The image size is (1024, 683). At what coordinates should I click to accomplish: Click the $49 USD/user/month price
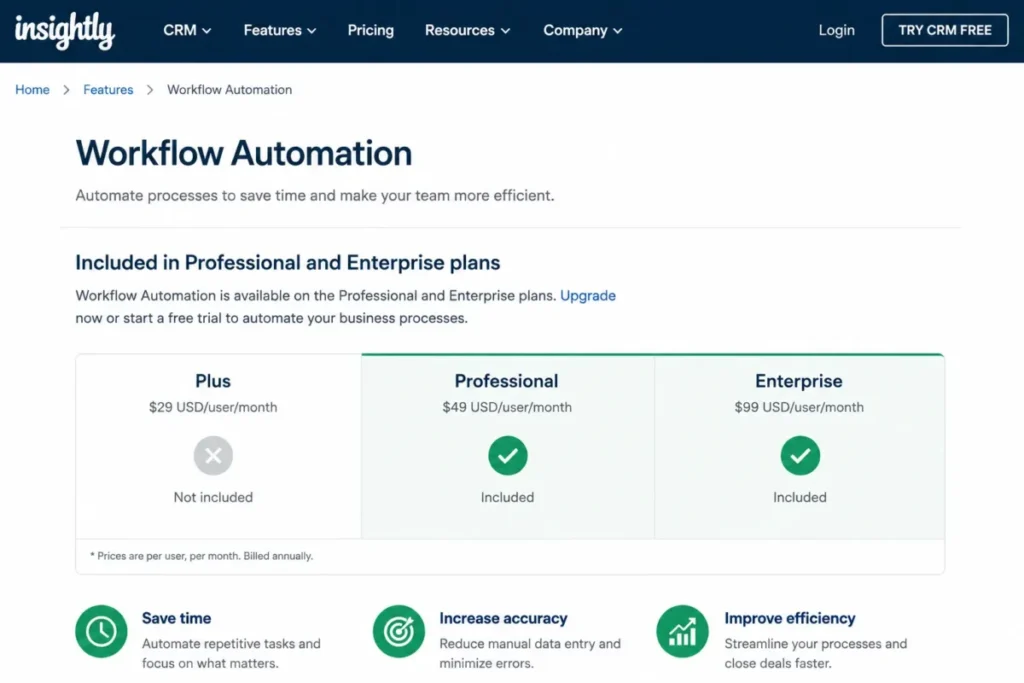tap(507, 407)
